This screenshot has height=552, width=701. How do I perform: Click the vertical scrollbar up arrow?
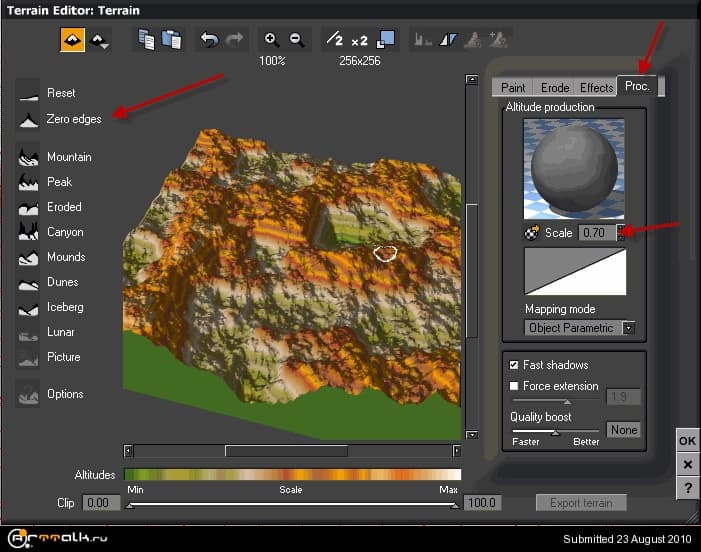pos(472,79)
